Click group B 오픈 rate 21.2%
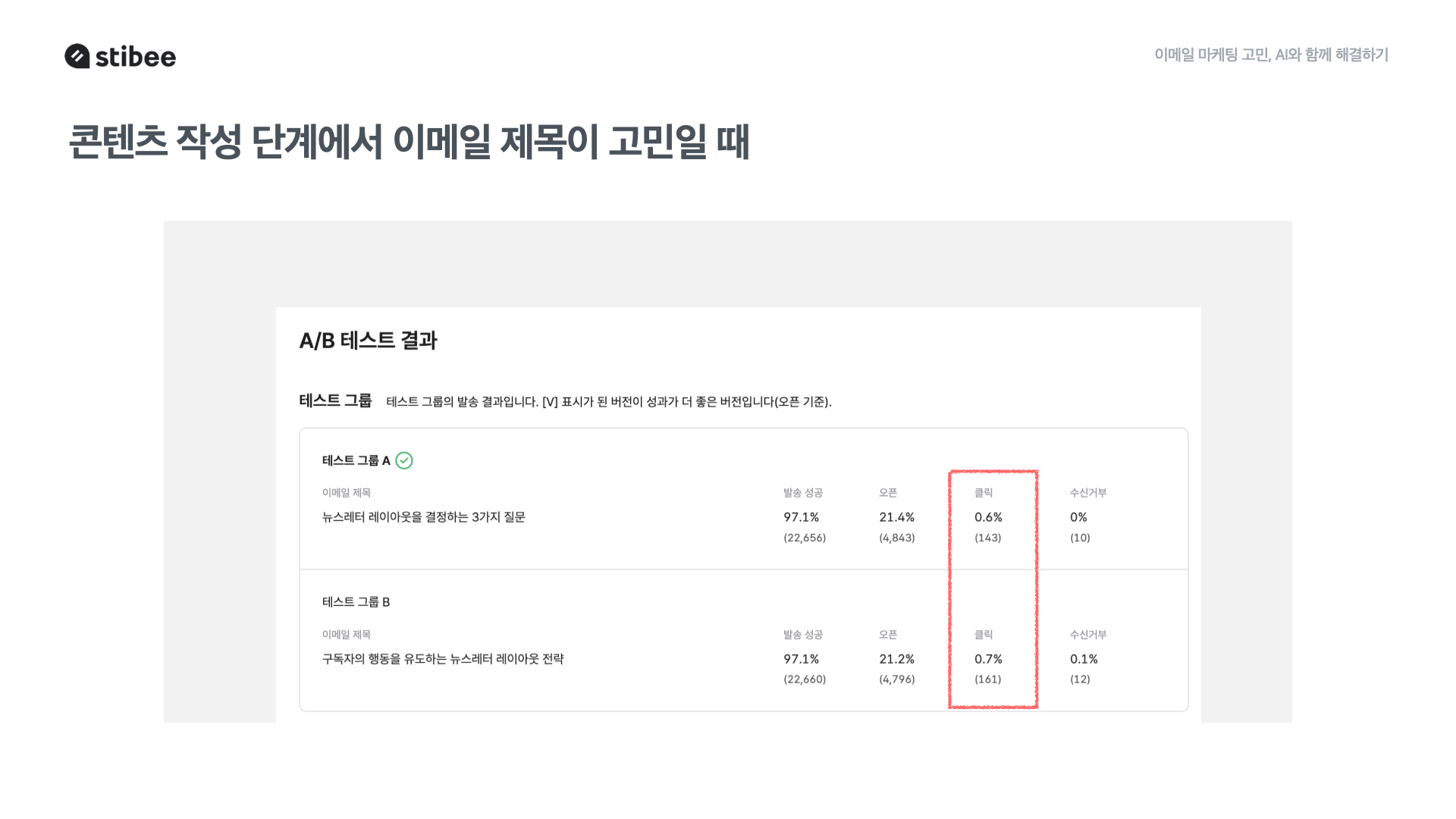The image size is (1456, 819). (897, 659)
